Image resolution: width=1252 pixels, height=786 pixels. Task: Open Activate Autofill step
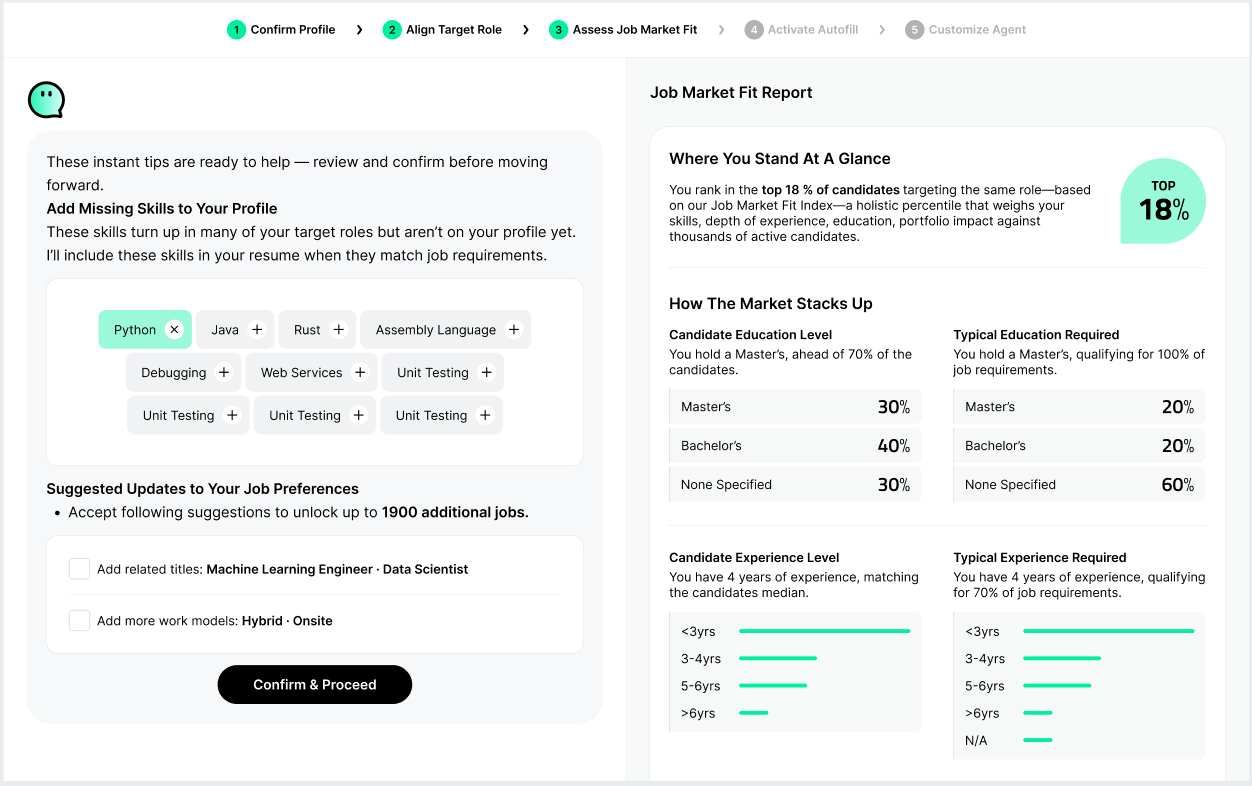tap(802, 30)
